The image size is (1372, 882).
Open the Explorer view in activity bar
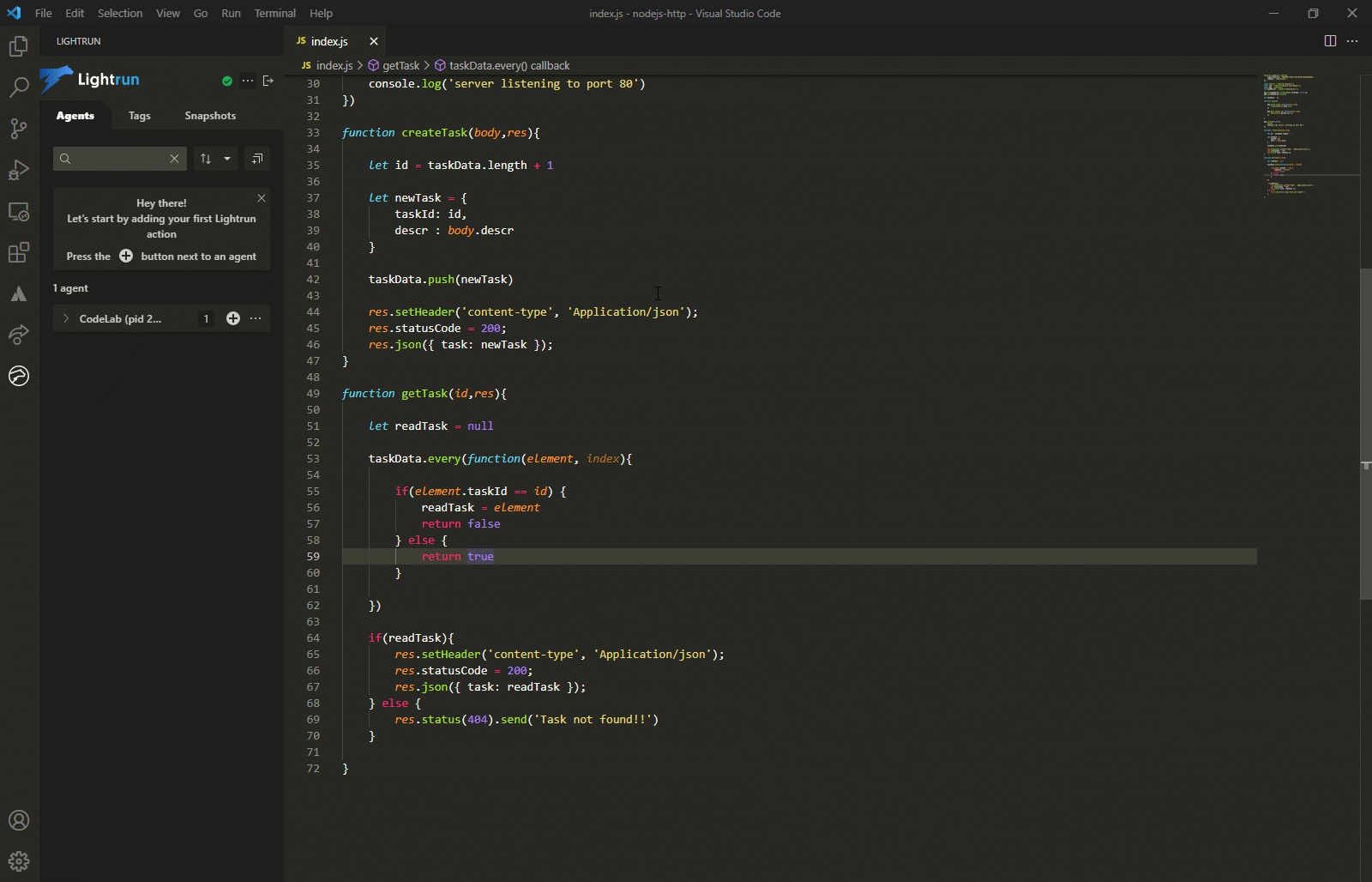click(19, 46)
